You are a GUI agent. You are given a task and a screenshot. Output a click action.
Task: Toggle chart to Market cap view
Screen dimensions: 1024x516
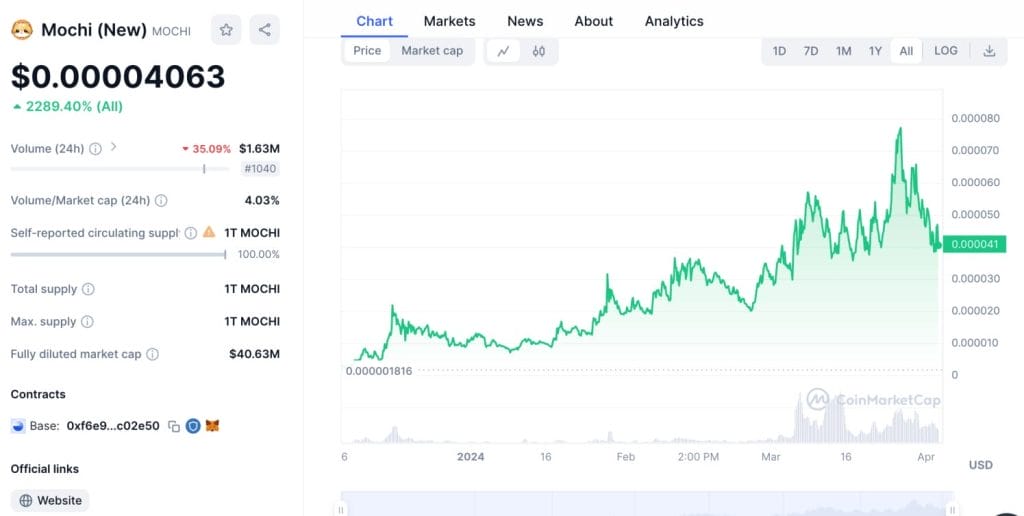tap(432, 51)
